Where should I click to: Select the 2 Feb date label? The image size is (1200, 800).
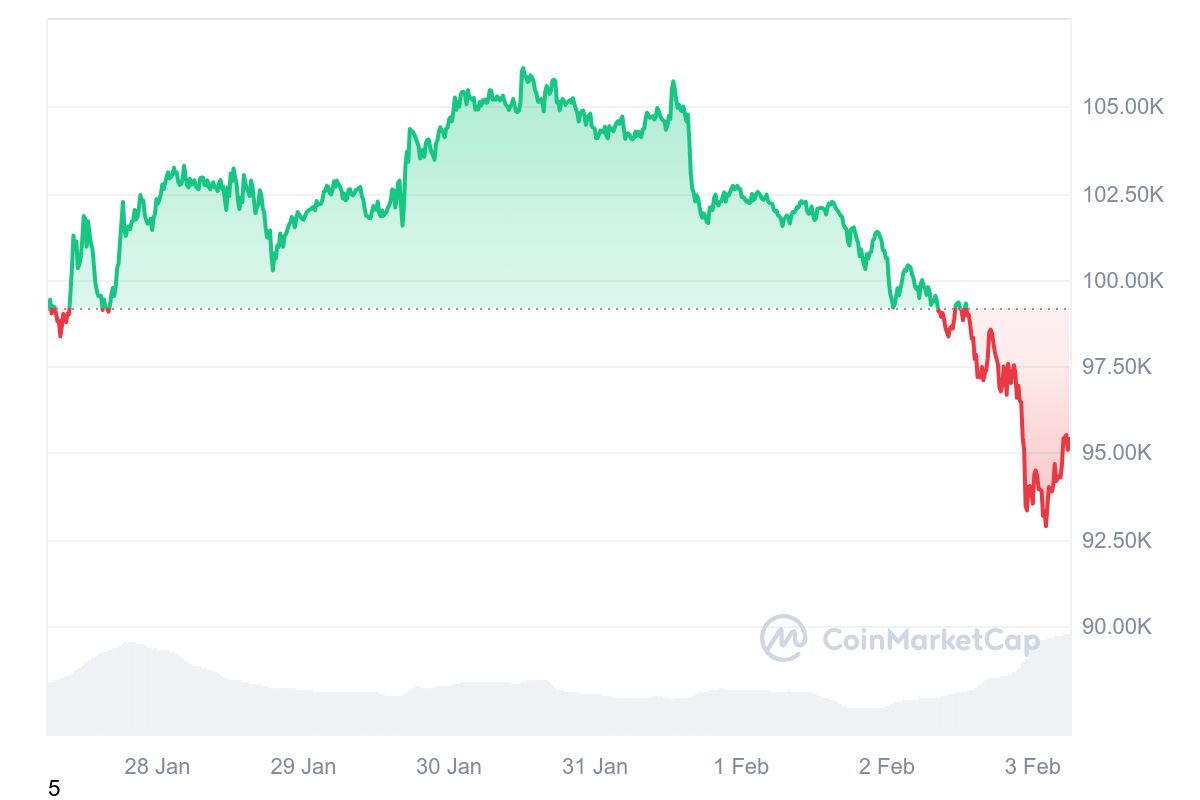click(887, 767)
